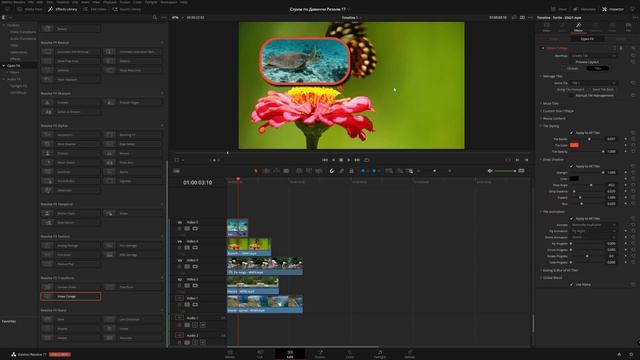The width and height of the screenshot is (640, 360).
Task: Search the Effects Library magnifier icon
Action: point(155,18)
